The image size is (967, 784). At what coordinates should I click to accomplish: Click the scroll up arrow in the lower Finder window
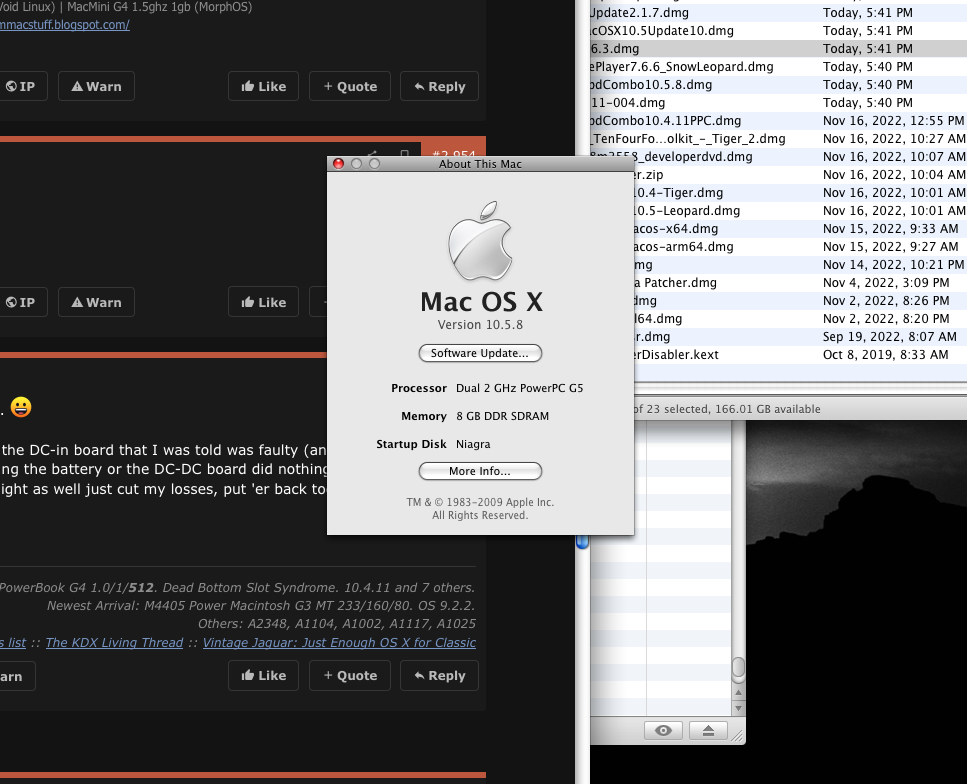pyautogui.click(x=738, y=693)
